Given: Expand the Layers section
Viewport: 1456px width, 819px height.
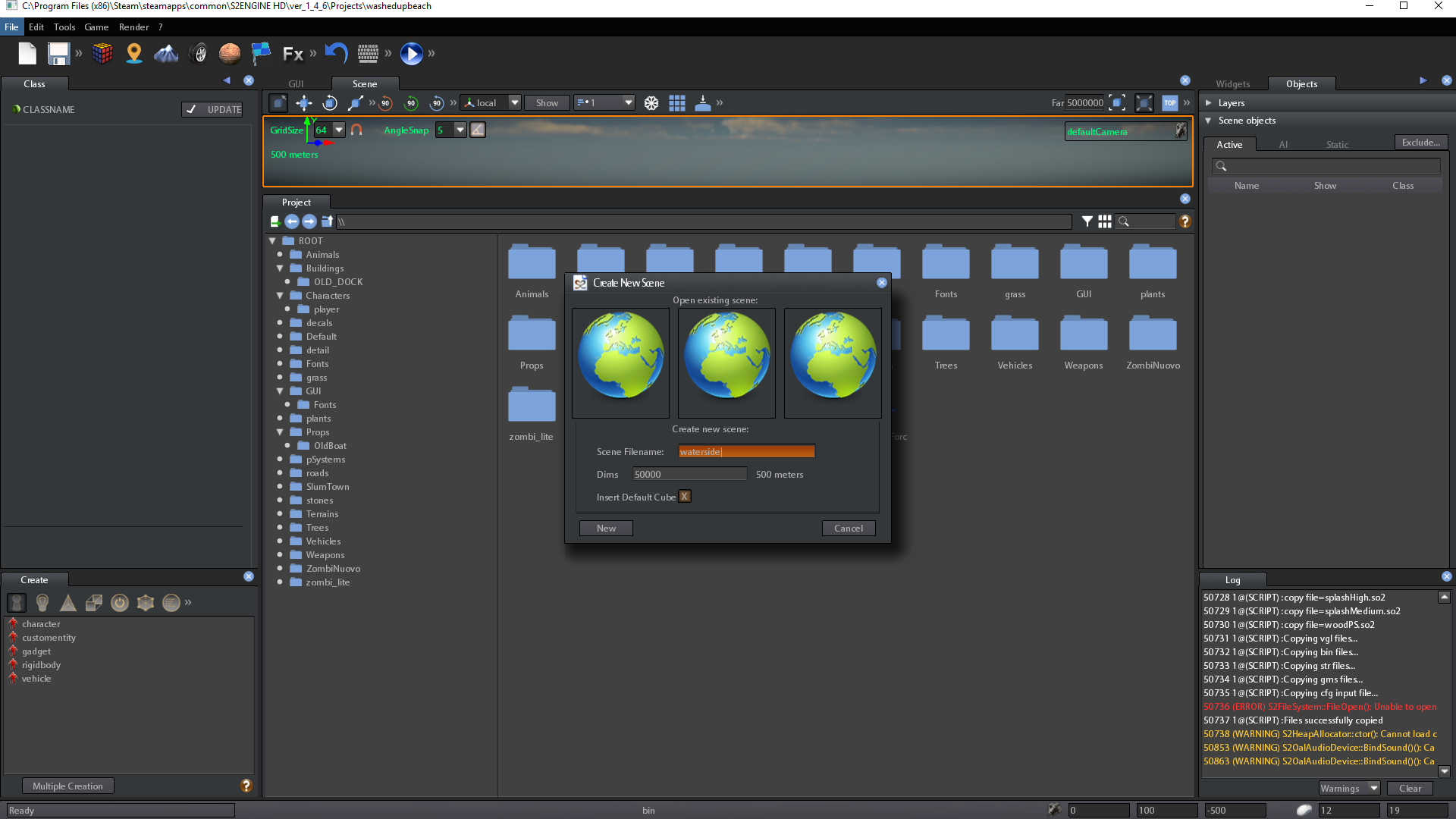Looking at the screenshot, I should pyautogui.click(x=1209, y=103).
